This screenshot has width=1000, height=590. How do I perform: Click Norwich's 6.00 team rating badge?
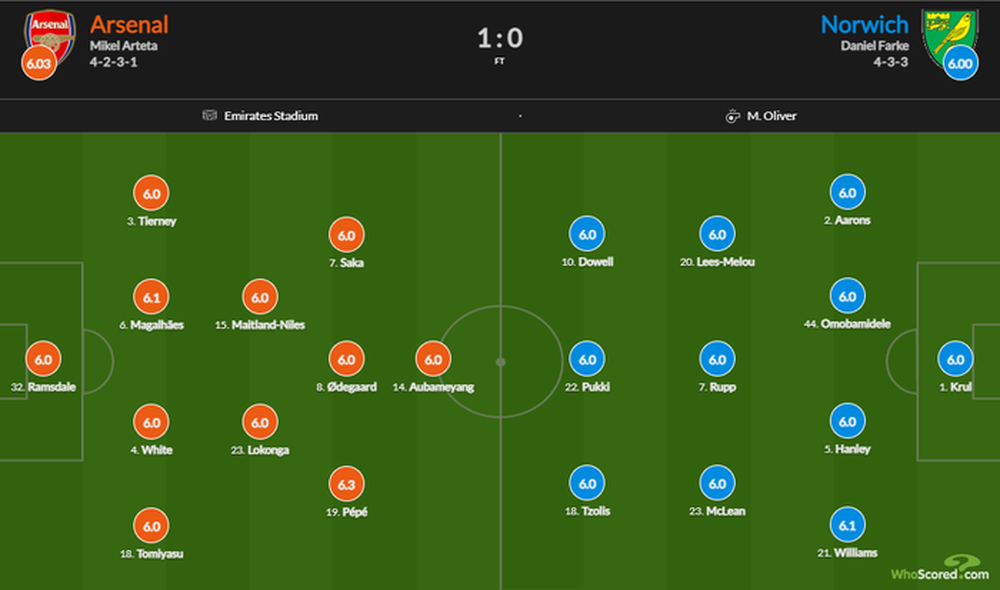pos(960,64)
